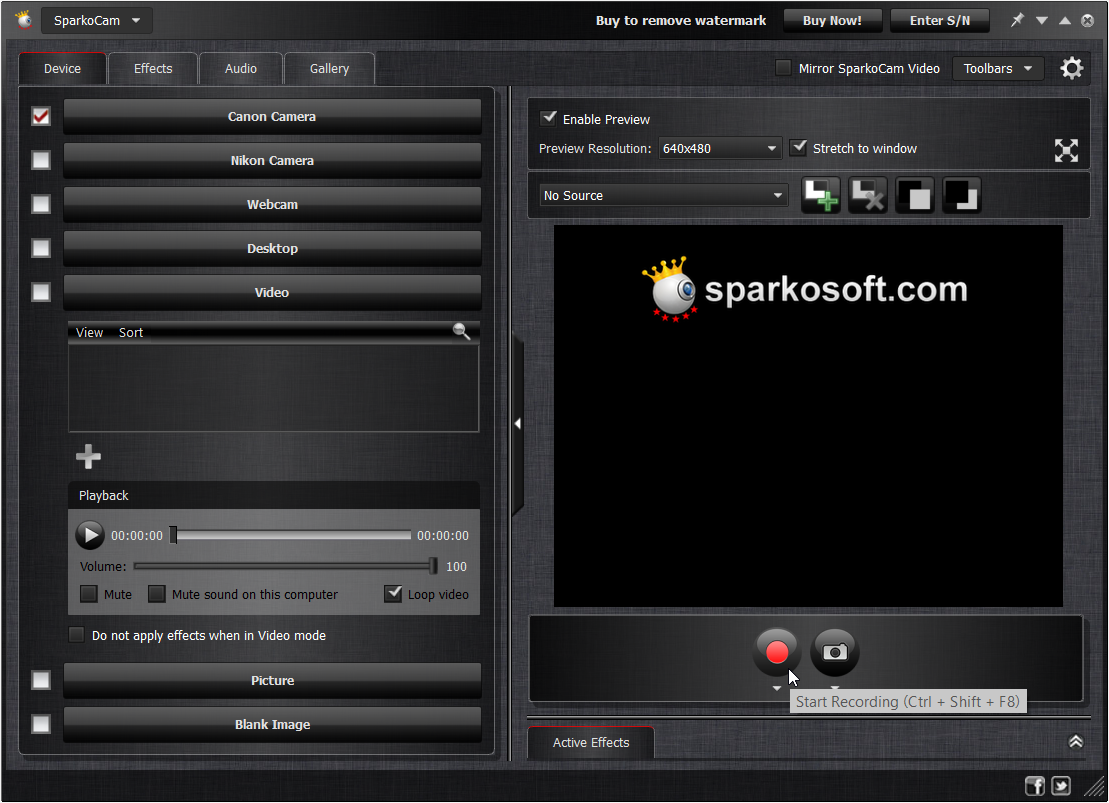Image resolution: width=1109 pixels, height=803 pixels.
Task: Open the View menu in video list
Action: click(x=90, y=333)
